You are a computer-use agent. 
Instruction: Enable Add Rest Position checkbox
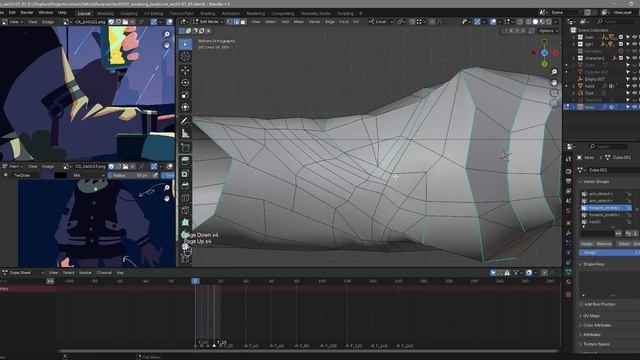coord(581,304)
